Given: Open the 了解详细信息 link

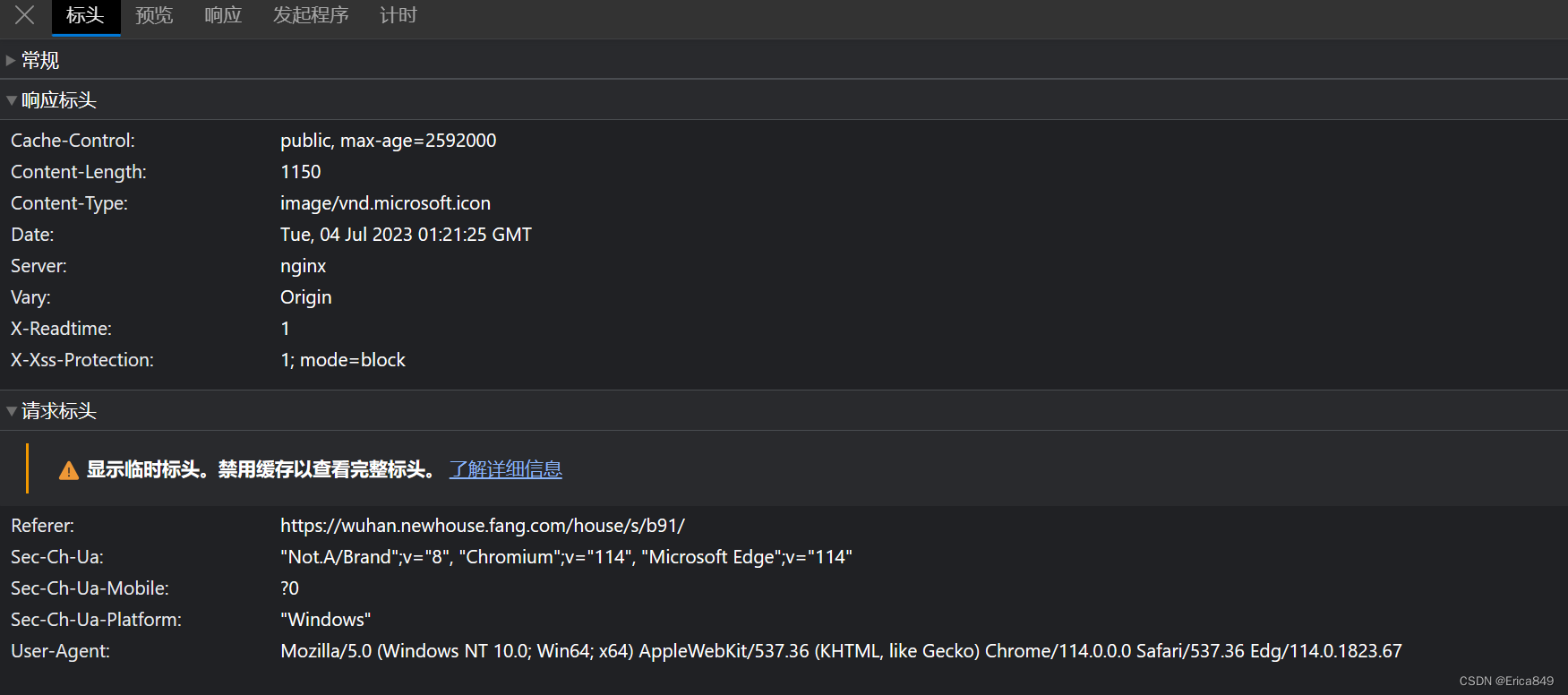Looking at the screenshot, I should (x=505, y=468).
